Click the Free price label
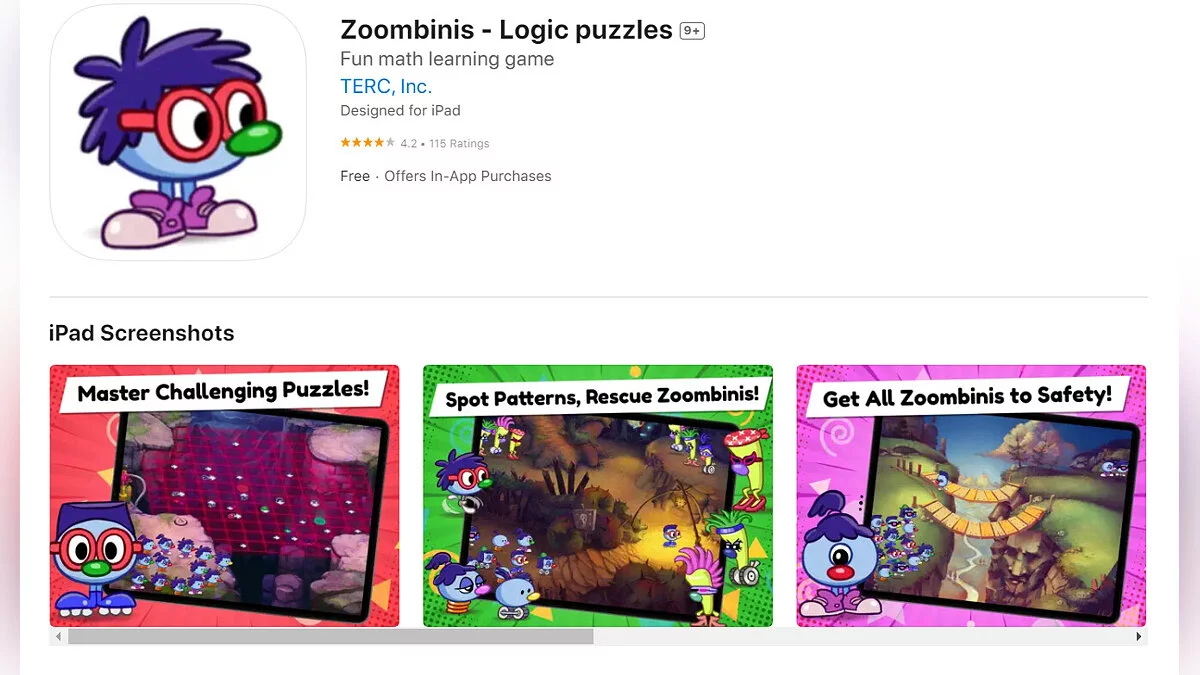Viewport: 1200px width, 675px height. coord(355,176)
